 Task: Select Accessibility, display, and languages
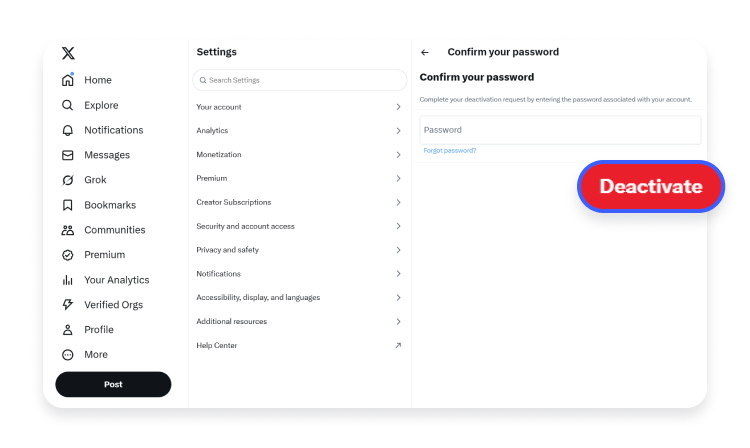coord(258,298)
